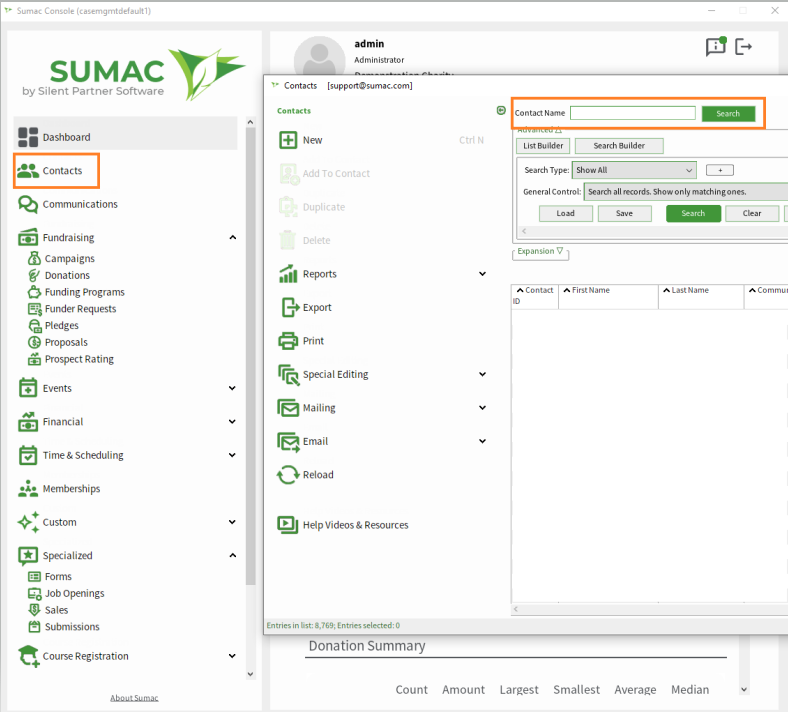
Task: Click General Control search option field
Action: pos(685,192)
